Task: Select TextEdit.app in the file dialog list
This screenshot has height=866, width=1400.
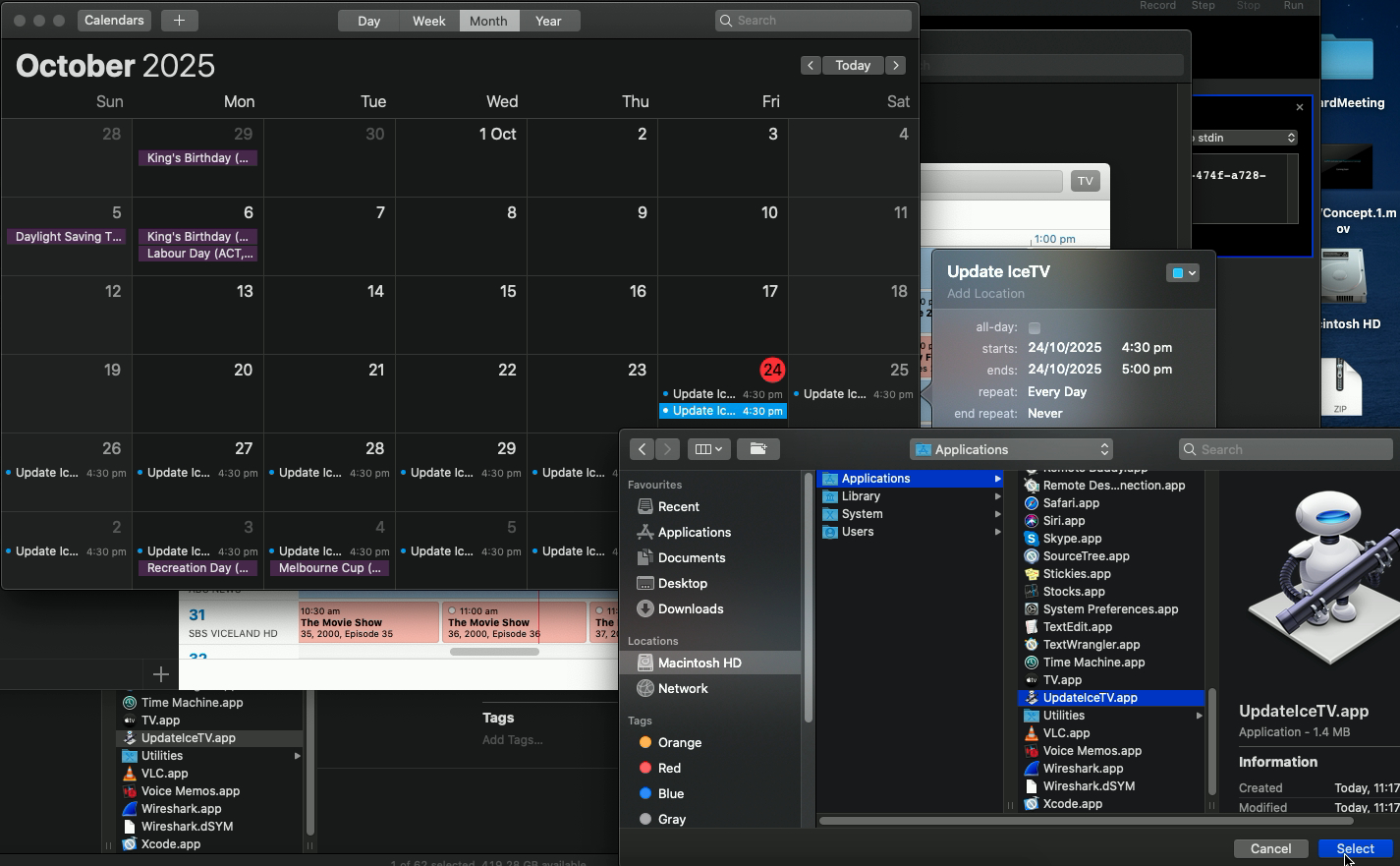Action: pyautogui.click(x=1078, y=627)
